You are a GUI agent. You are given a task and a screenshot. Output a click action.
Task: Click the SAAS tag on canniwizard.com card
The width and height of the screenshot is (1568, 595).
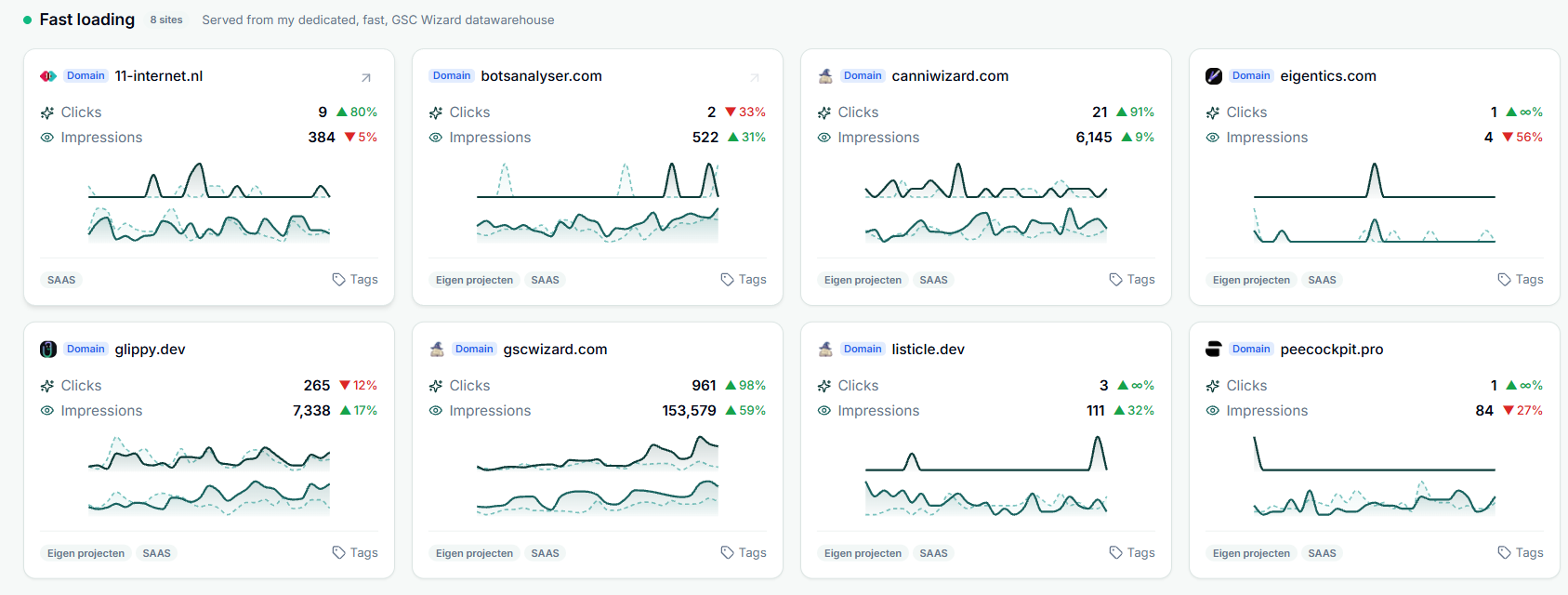click(933, 280)
